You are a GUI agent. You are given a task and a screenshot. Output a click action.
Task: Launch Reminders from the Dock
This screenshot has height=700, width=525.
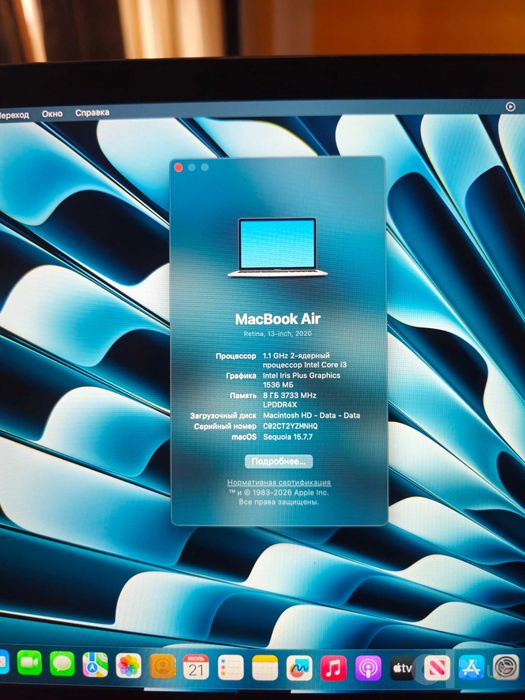[x=231, y=667]
